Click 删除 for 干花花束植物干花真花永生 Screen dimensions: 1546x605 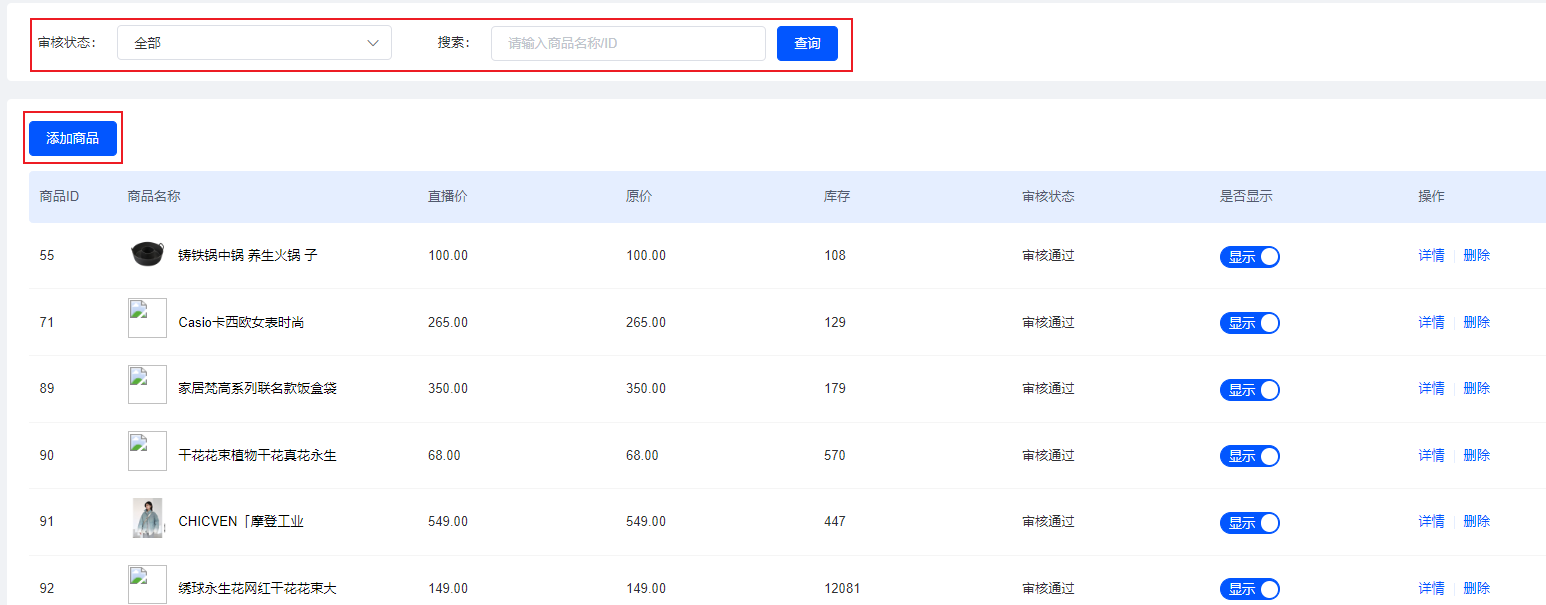tap(1476, 455)
